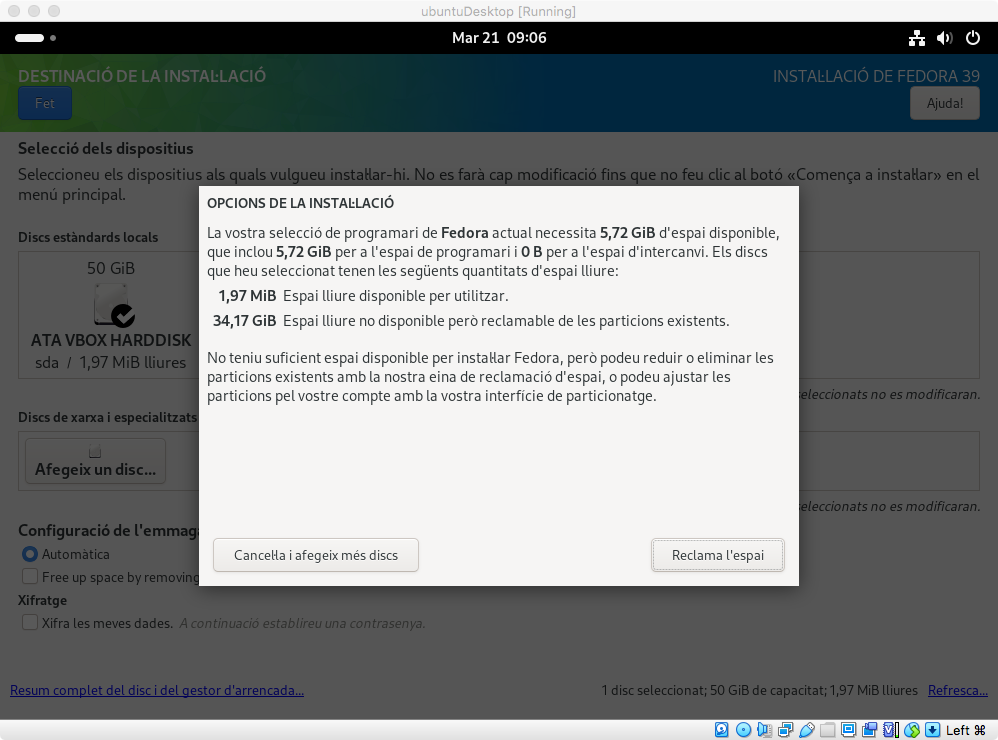Select the Automàtica radio option

click(30, 554)
